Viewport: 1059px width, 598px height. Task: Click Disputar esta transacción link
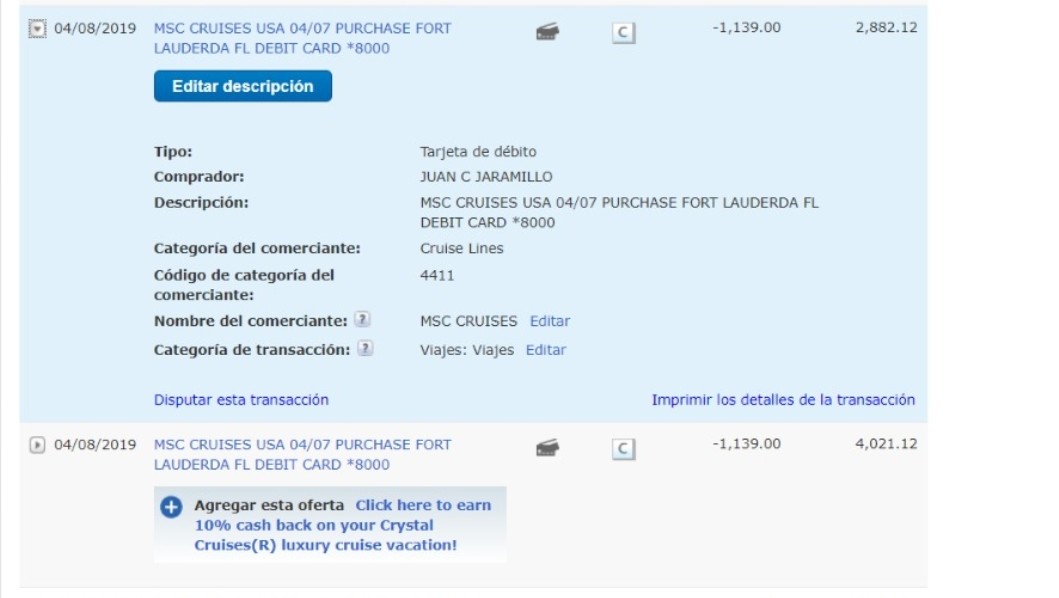(x=241, y=400)
